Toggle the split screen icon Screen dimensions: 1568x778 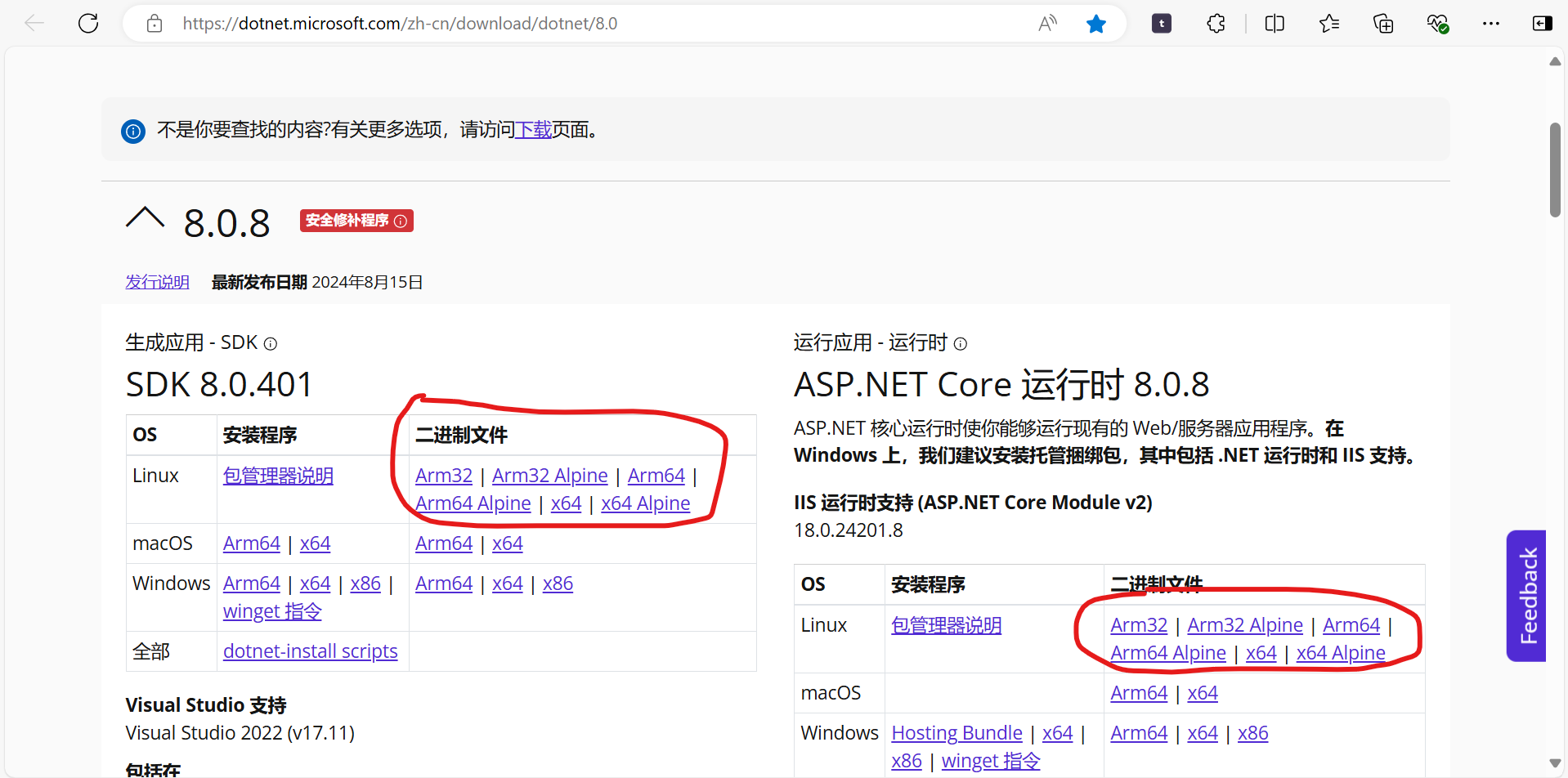pos(1274,24)
